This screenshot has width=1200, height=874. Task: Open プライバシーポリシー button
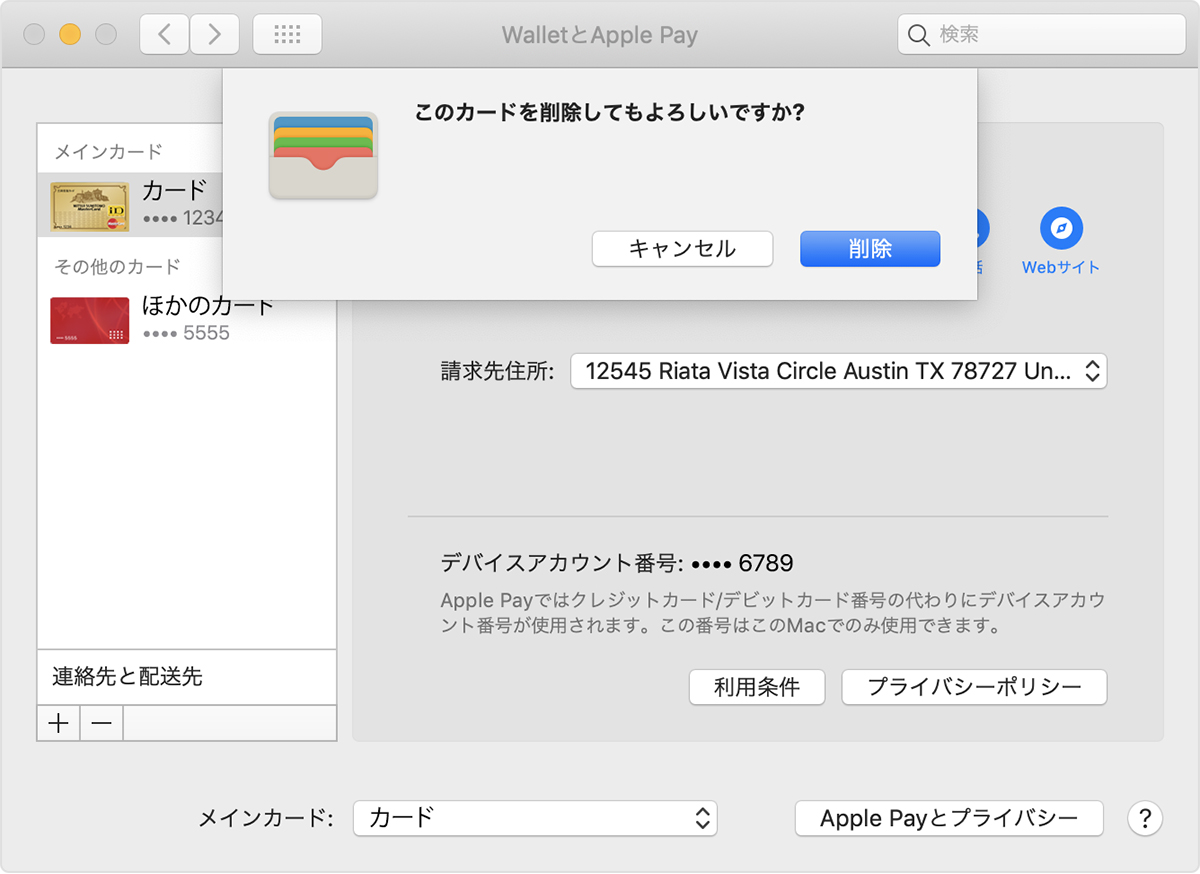974,687
